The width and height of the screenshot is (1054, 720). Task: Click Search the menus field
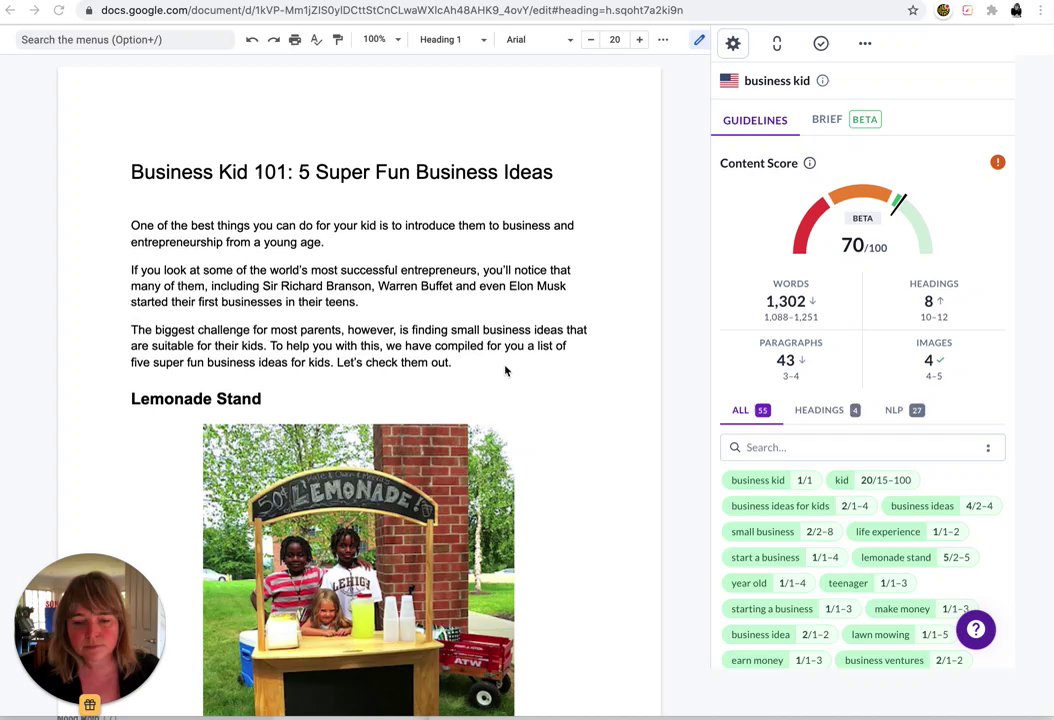(125, 40)
